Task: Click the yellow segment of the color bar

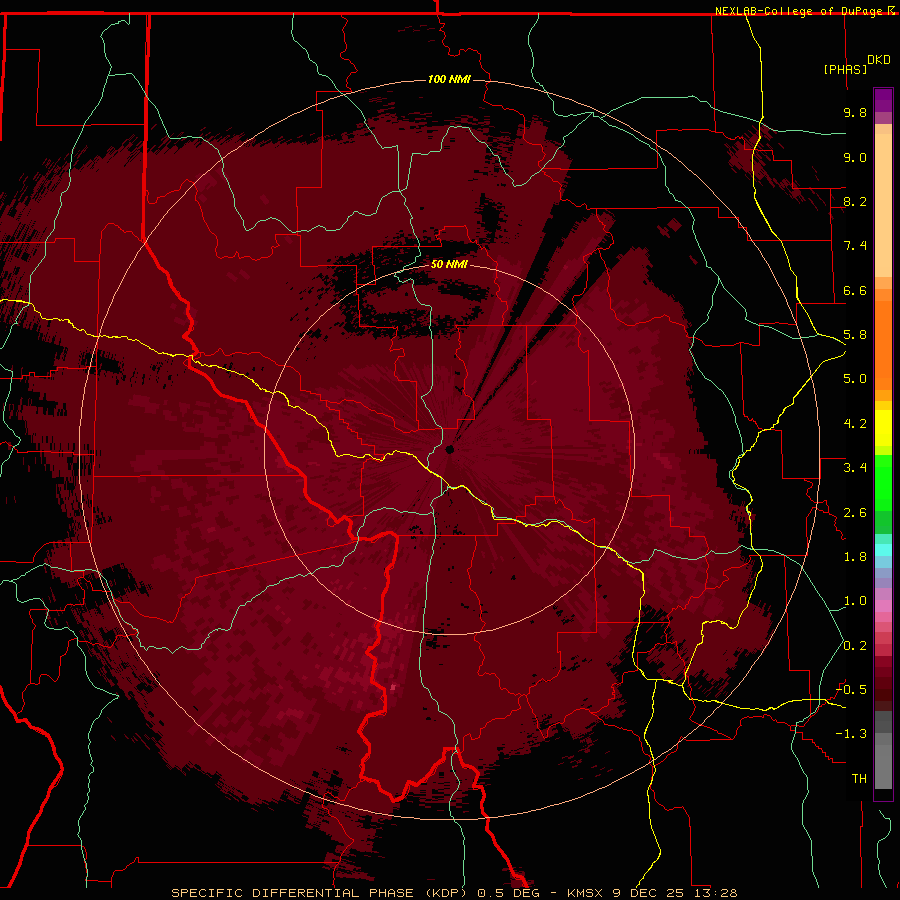Action: tap(883, 428)
